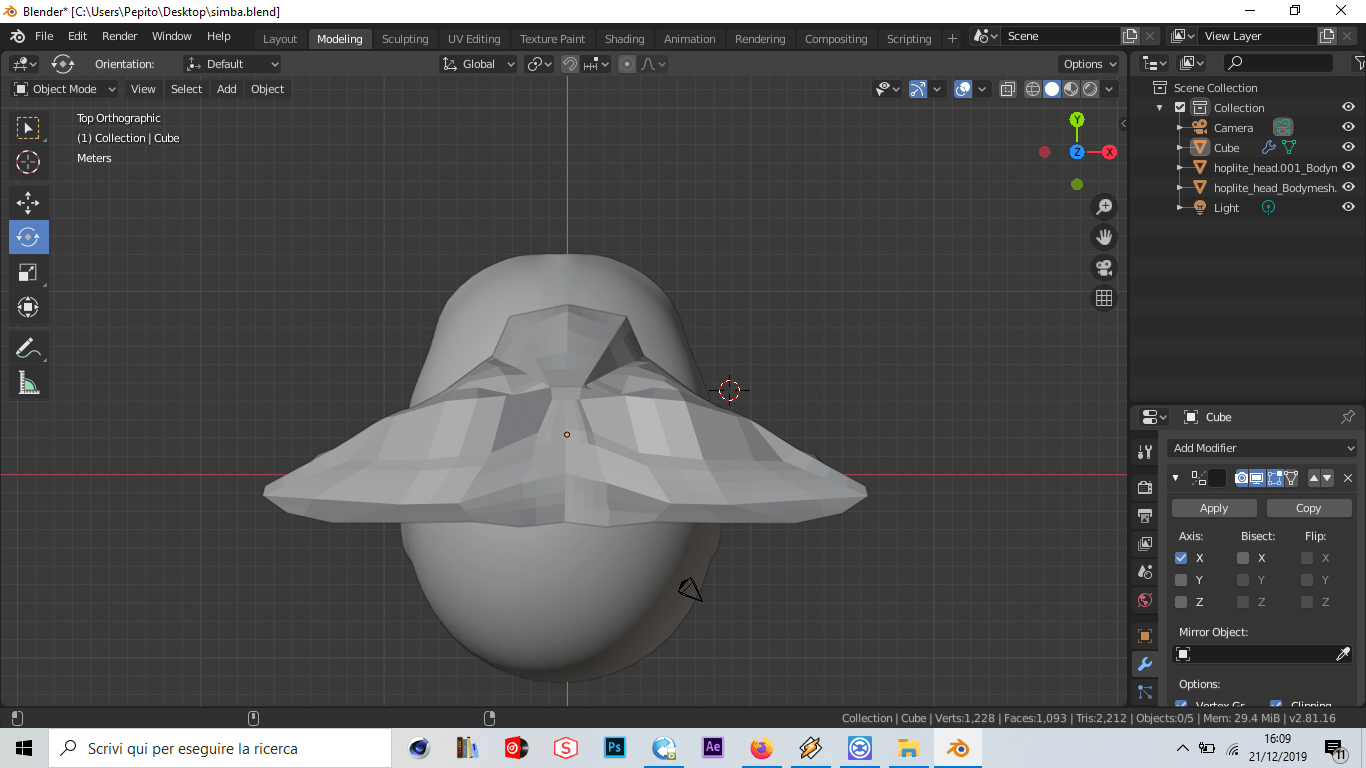Click the zoom magnifier viewport icon

(x=1104, y=207)
